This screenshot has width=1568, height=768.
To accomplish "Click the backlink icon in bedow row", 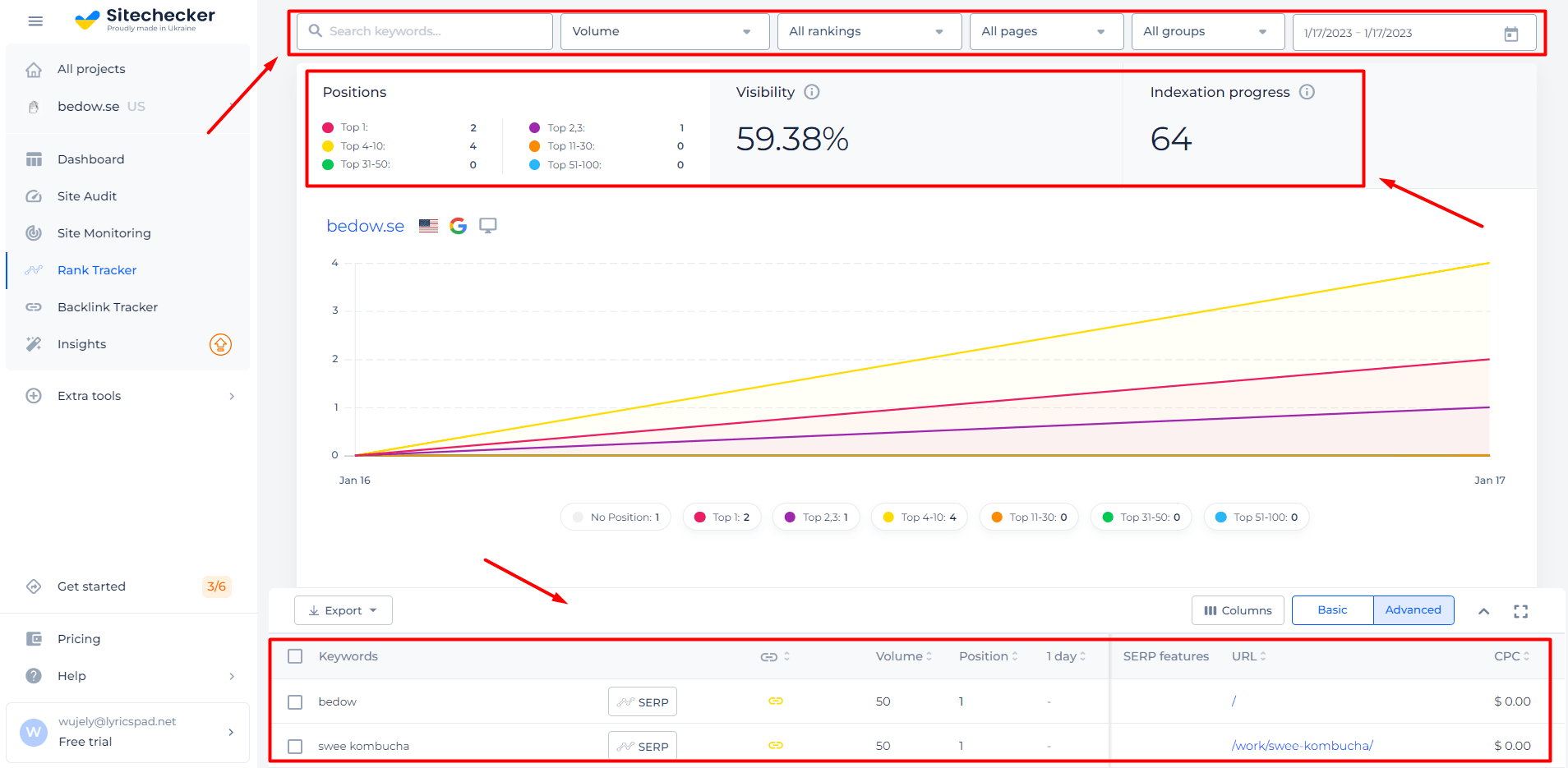I will 776,701.
